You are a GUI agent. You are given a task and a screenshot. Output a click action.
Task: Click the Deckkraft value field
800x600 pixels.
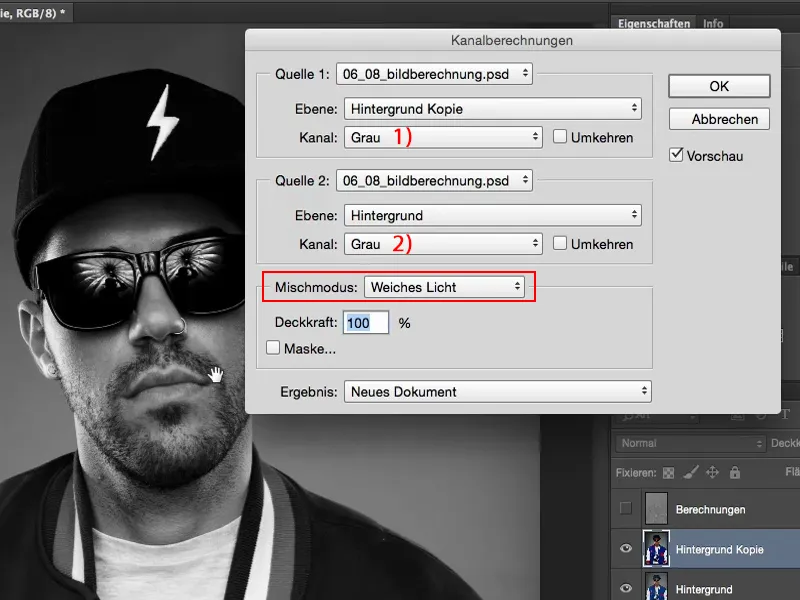366,322
